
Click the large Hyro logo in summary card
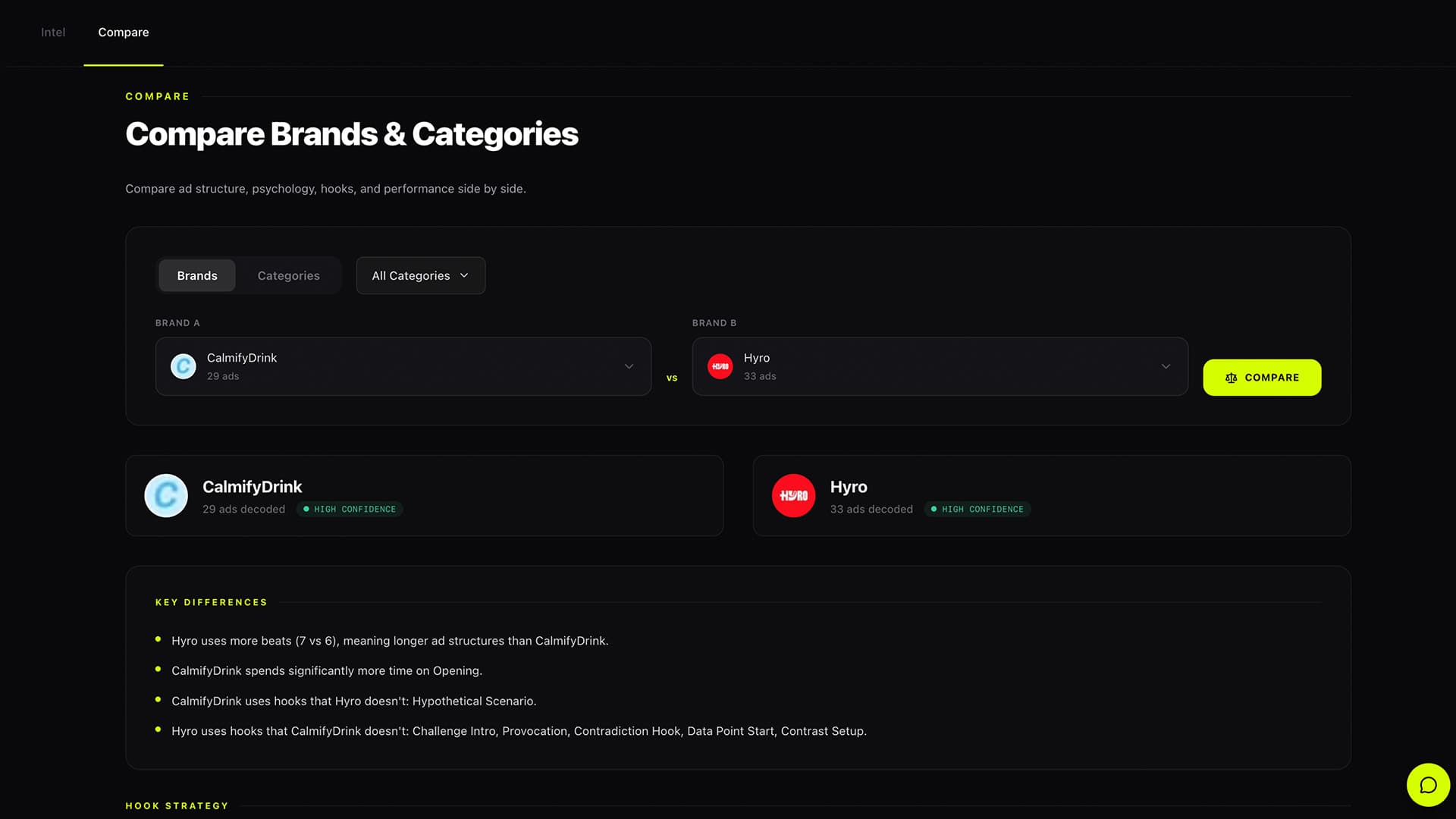click(793, 496)
